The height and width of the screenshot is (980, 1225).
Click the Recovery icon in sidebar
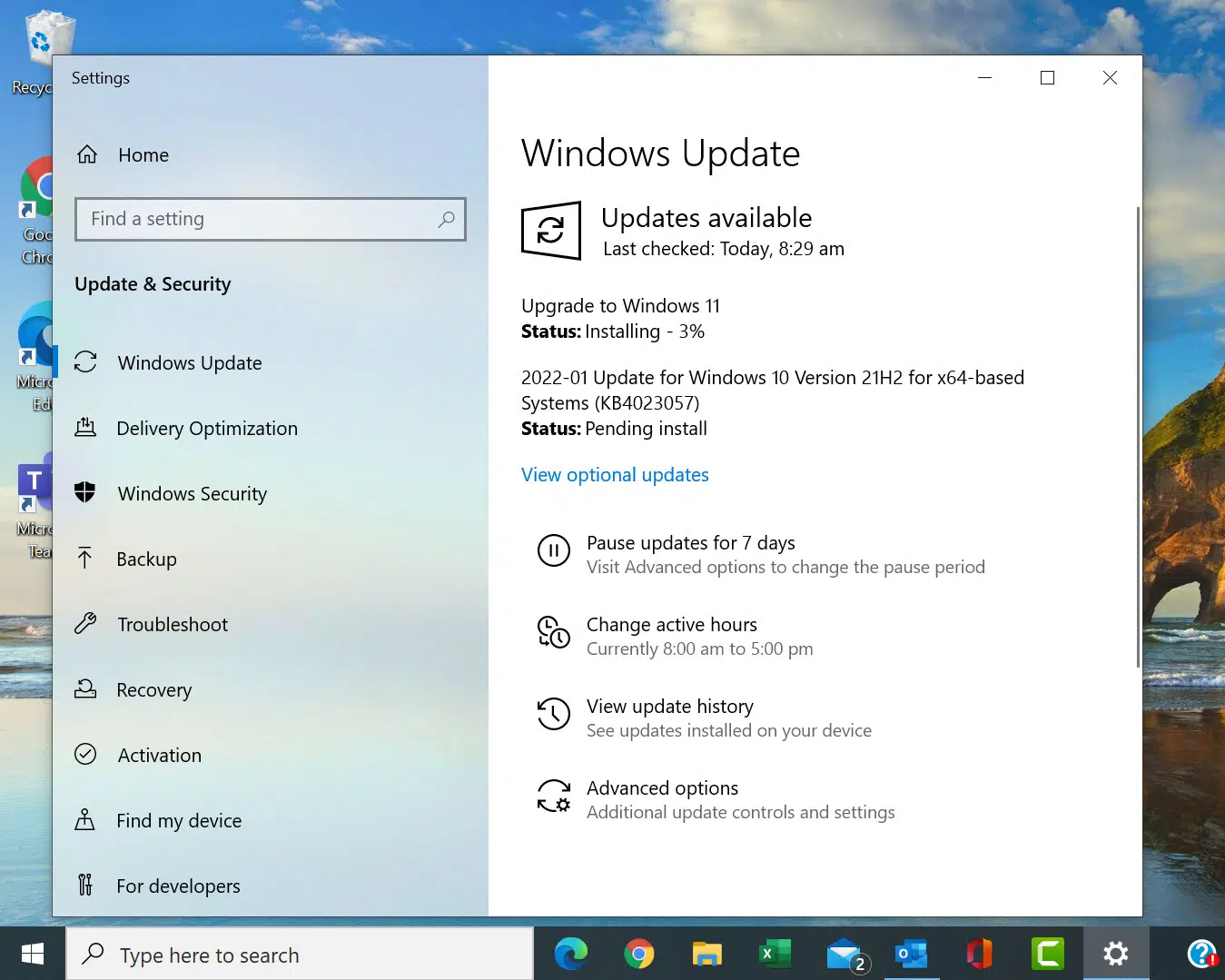pyautogui.click(x=85, y=689)
